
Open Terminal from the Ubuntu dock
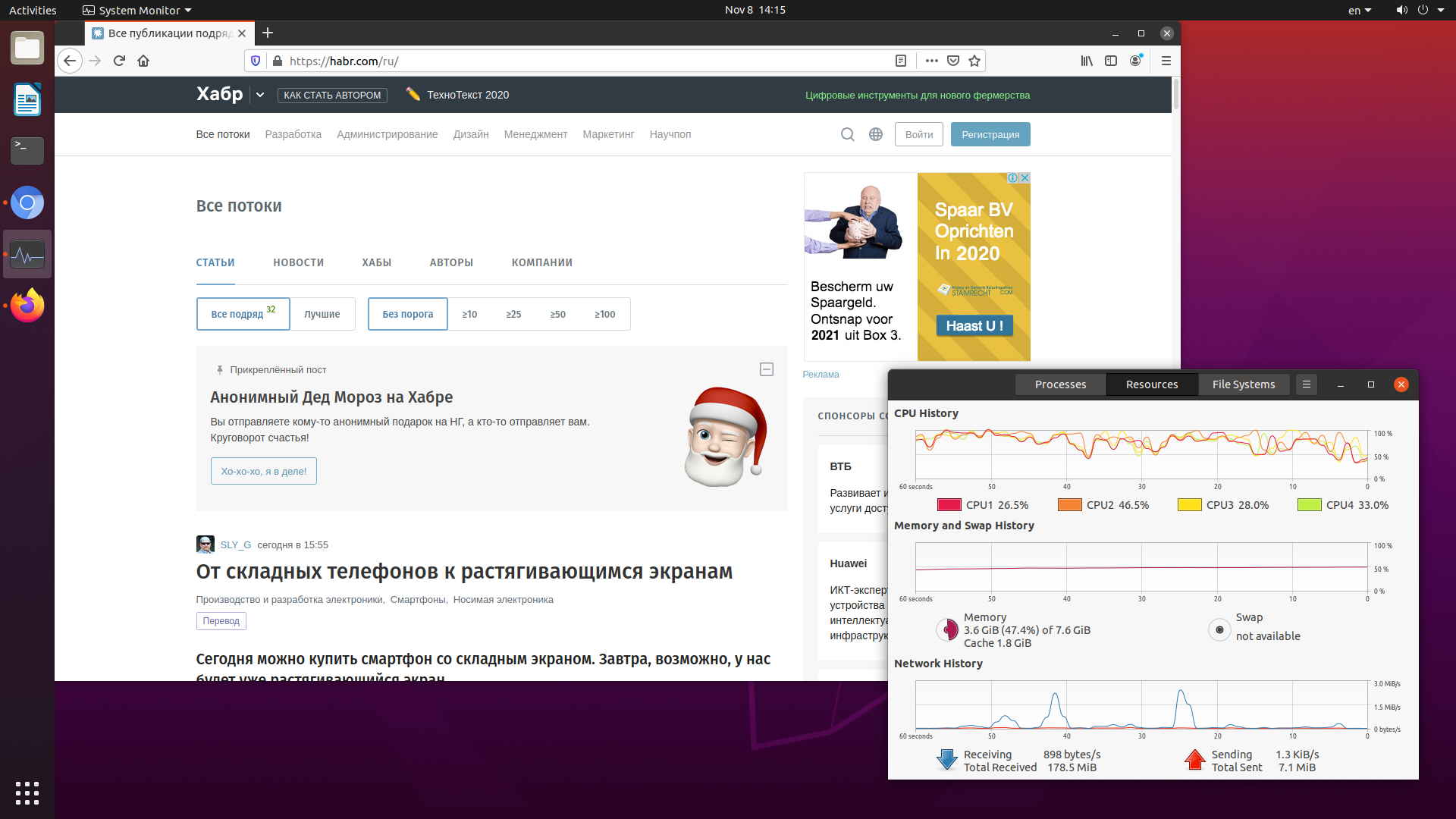27,151
